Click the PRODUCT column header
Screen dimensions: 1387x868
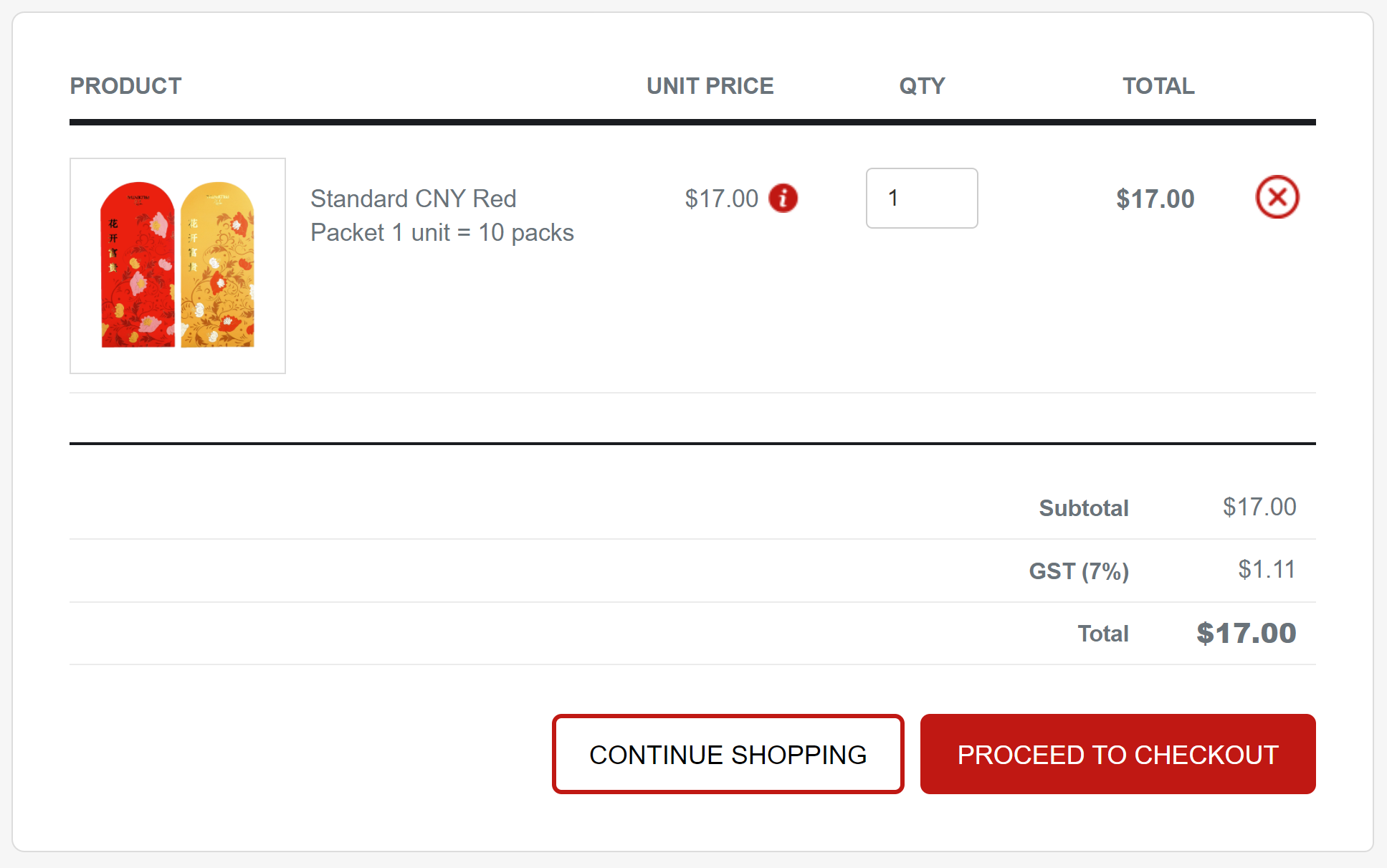pos(125,86)
